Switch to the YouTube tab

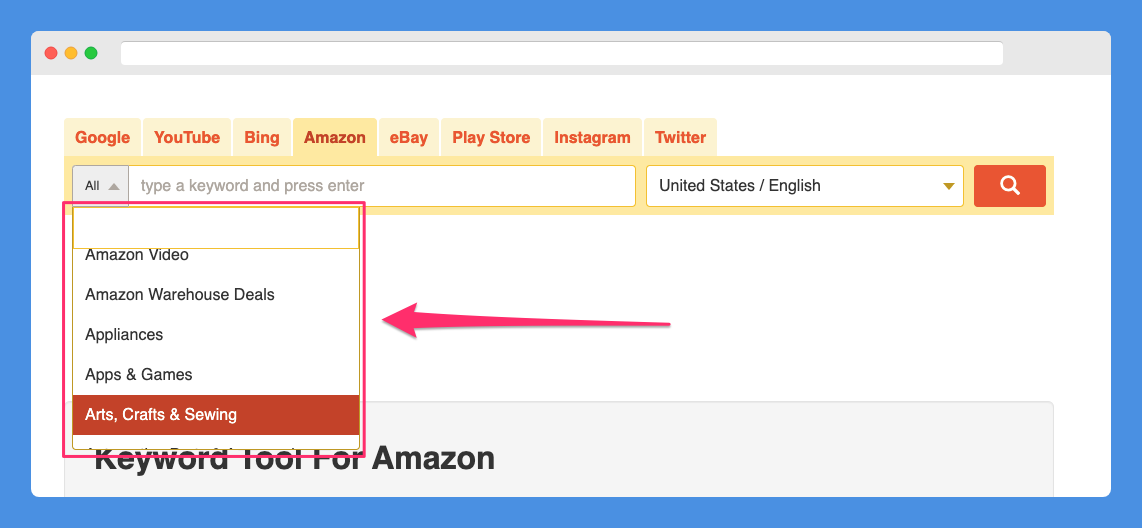[187, 137]
